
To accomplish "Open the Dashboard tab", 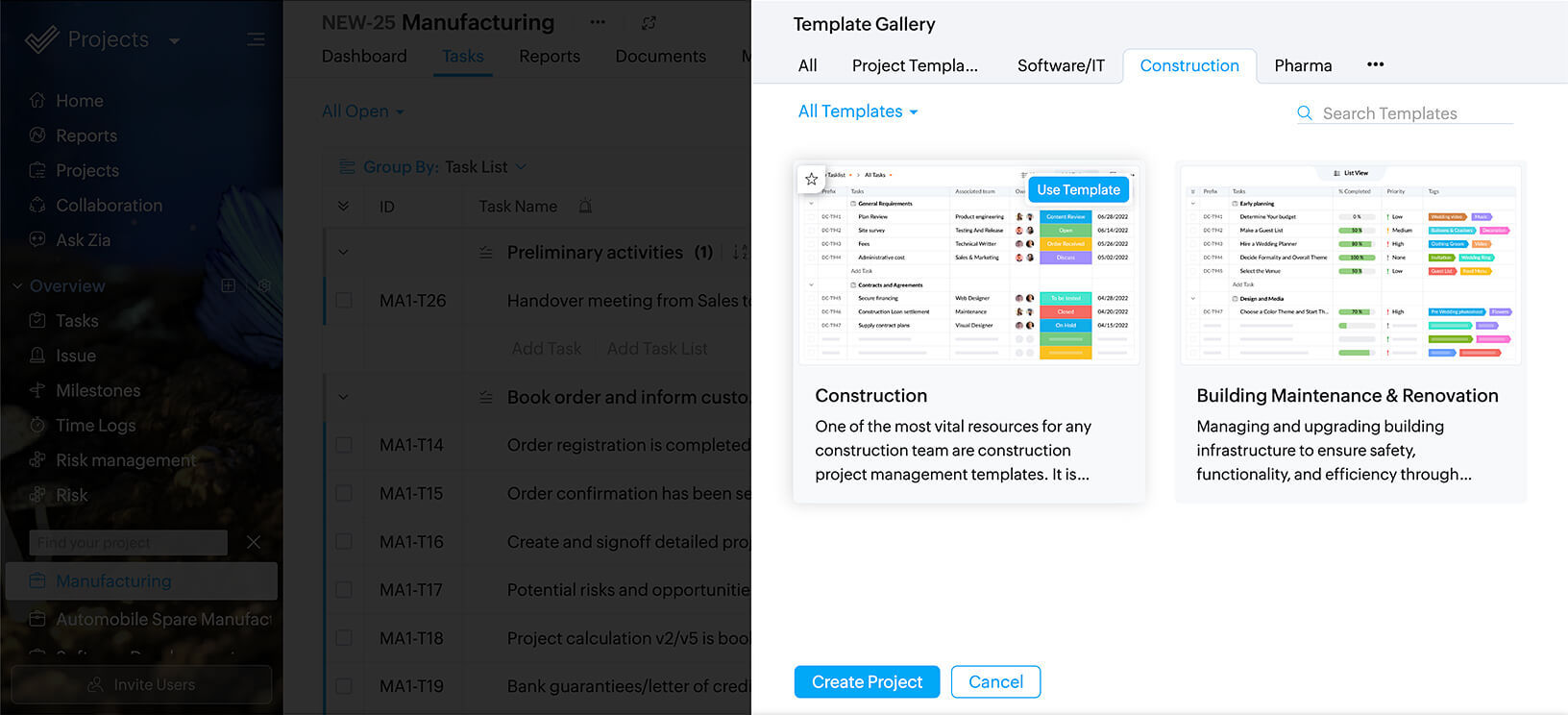I will 364,56.
